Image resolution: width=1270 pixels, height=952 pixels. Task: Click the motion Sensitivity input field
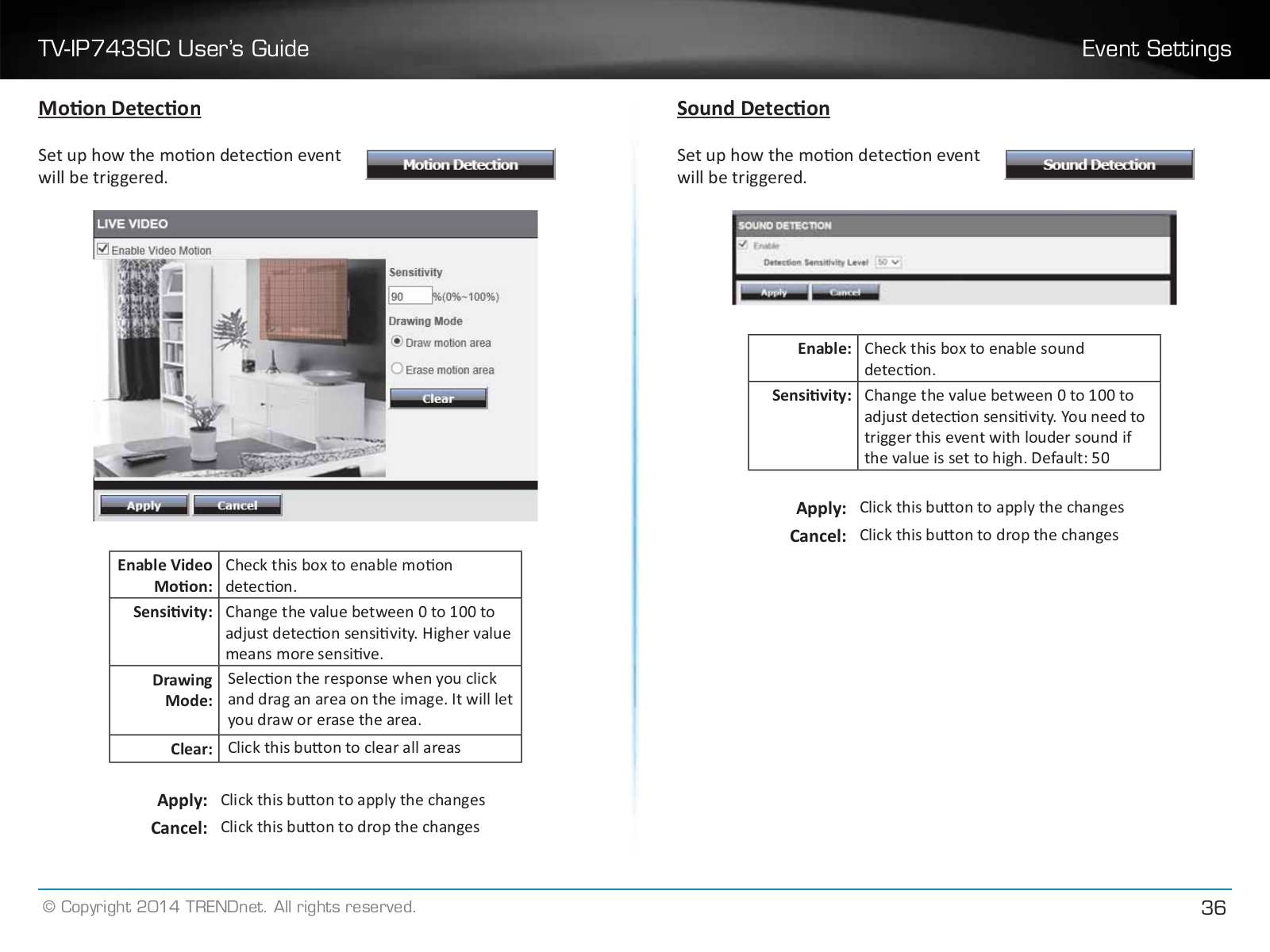[410, 296]
